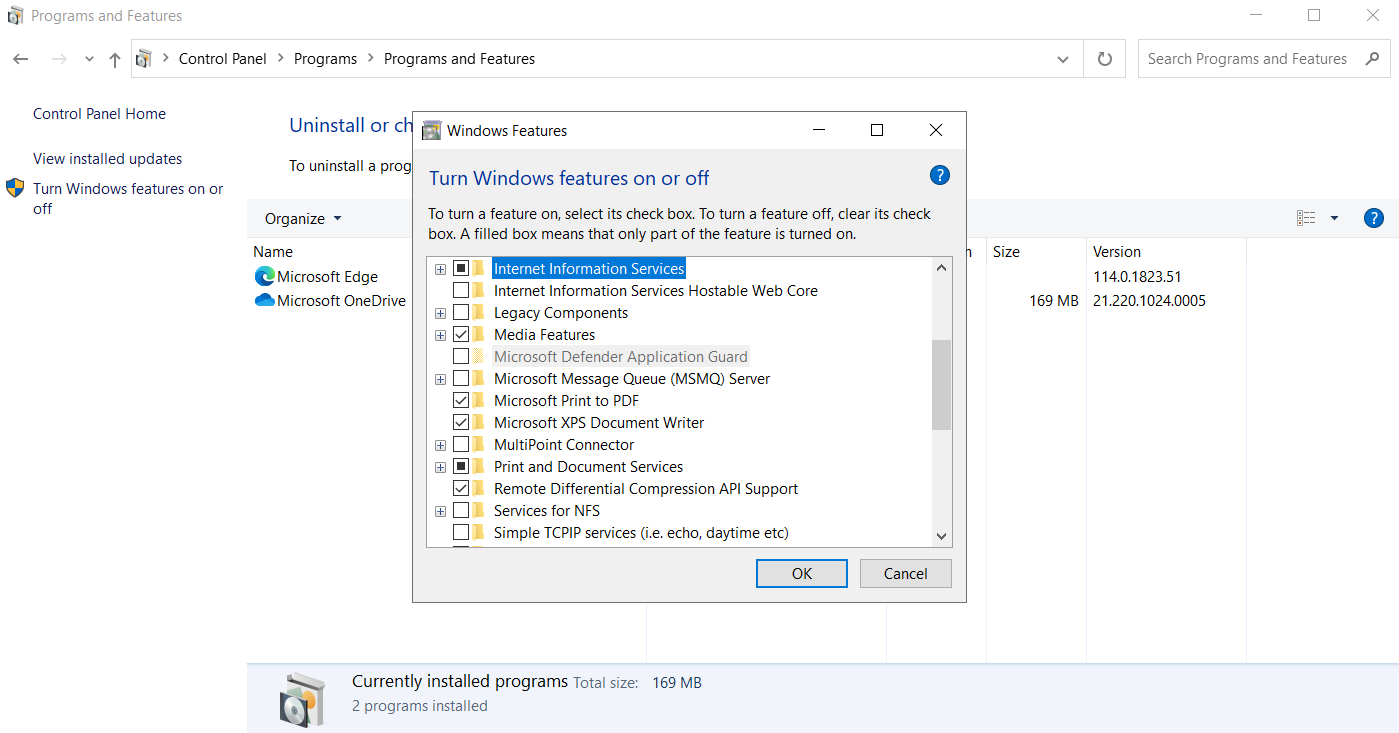Uncheck the Media Features checkbox

pyautogui.click(x=461, y=335)
